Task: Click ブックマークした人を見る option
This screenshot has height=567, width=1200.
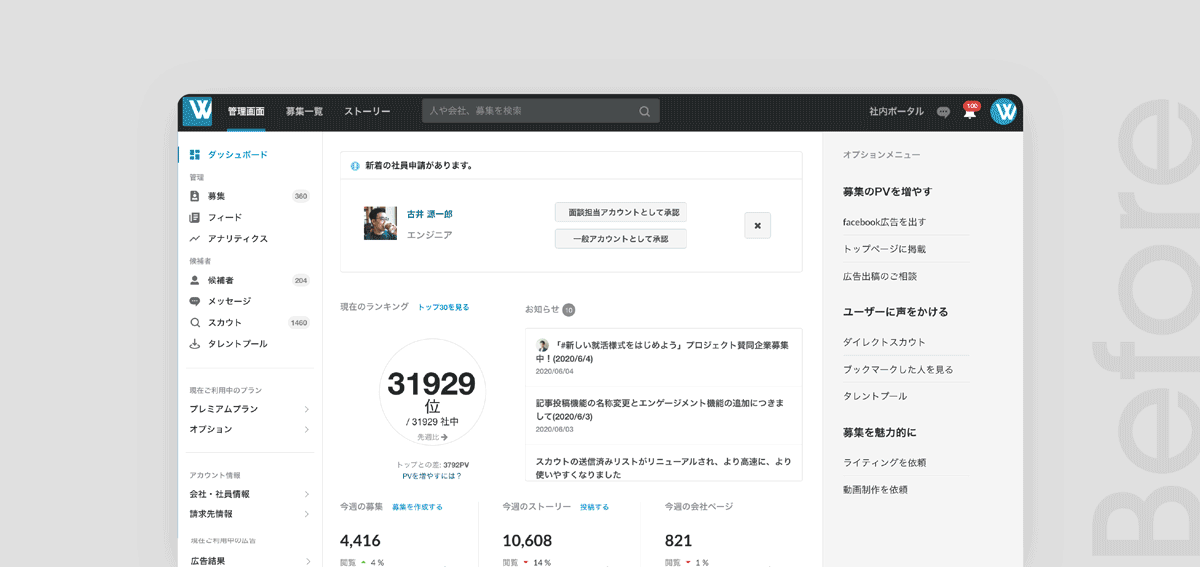Action: point(898,369)
